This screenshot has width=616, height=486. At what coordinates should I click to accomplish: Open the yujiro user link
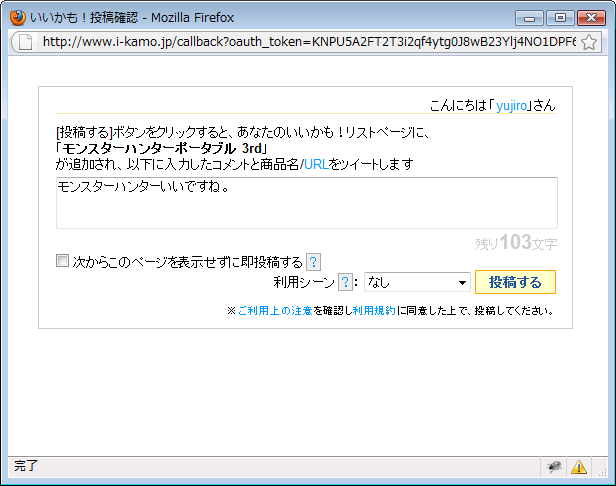tap(511, 106)
